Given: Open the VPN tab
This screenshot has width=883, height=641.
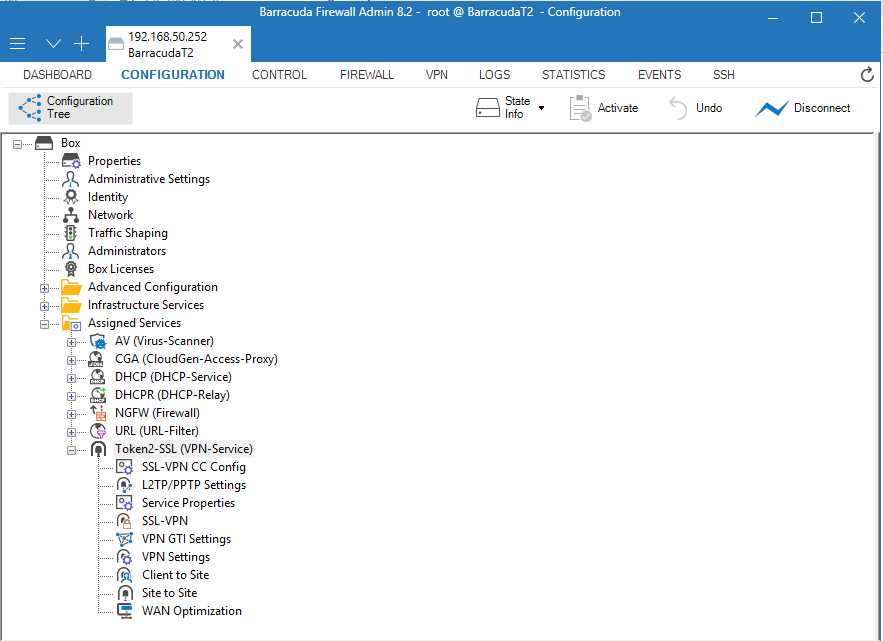Looking at the screenshot, I should coord(436,75).
